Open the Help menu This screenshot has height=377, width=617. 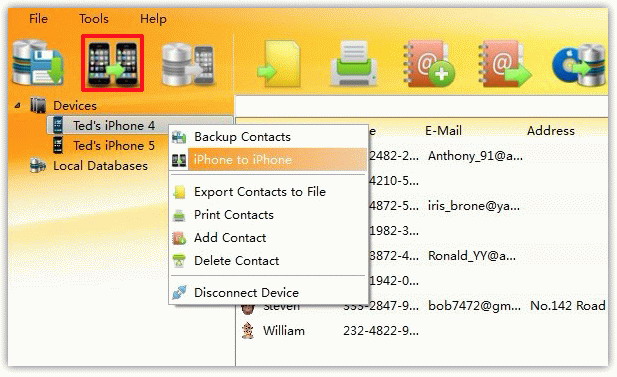(153, 19)
